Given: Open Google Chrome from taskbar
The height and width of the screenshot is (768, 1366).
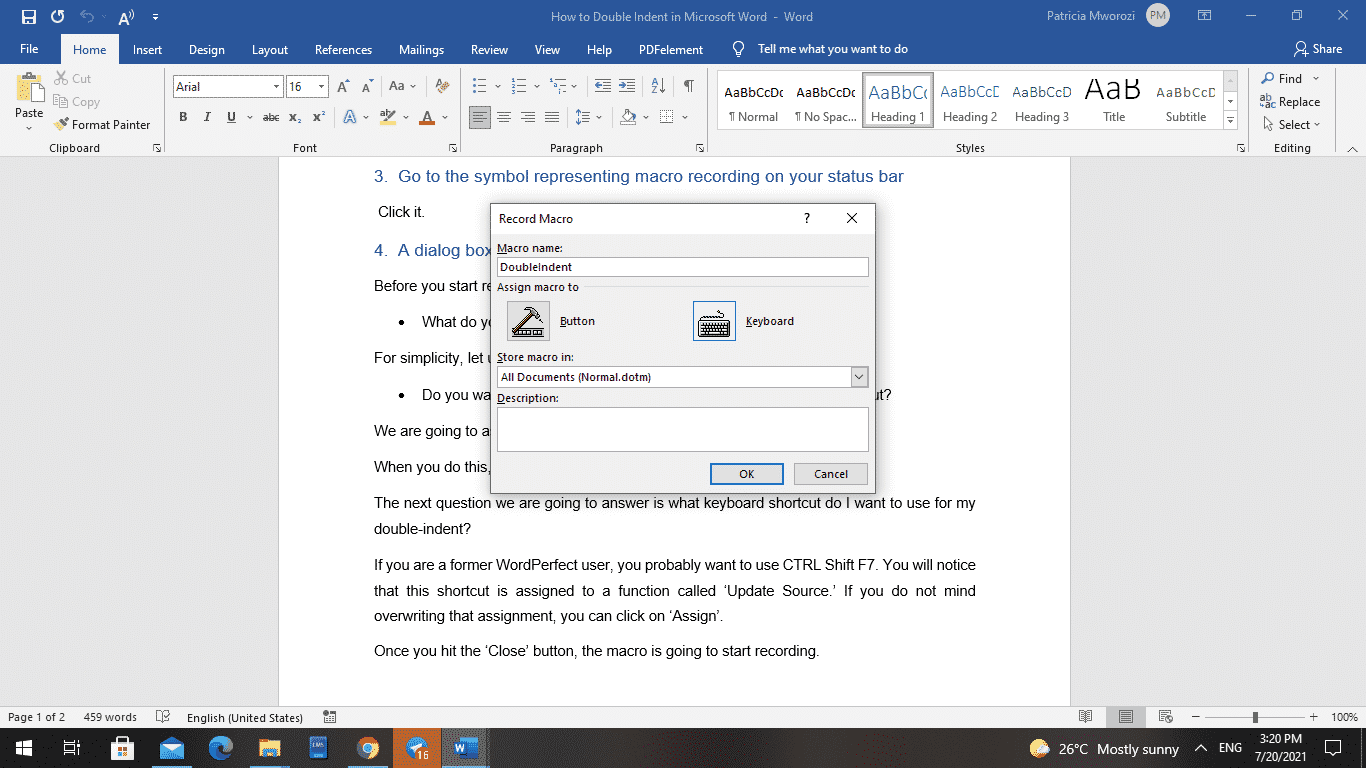Looking at the screenshot, I should point(367,747).
